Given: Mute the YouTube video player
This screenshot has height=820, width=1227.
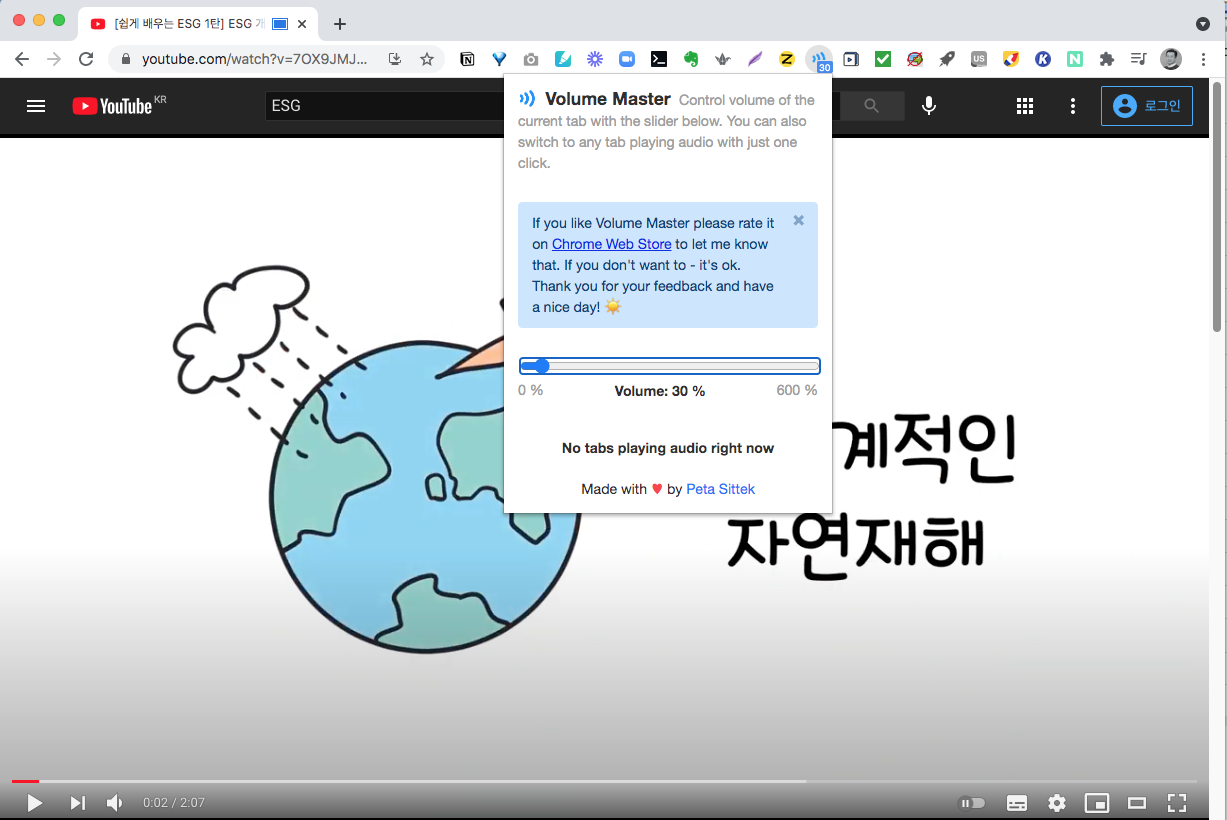Looking at the screenshot, I should (115, 802).
